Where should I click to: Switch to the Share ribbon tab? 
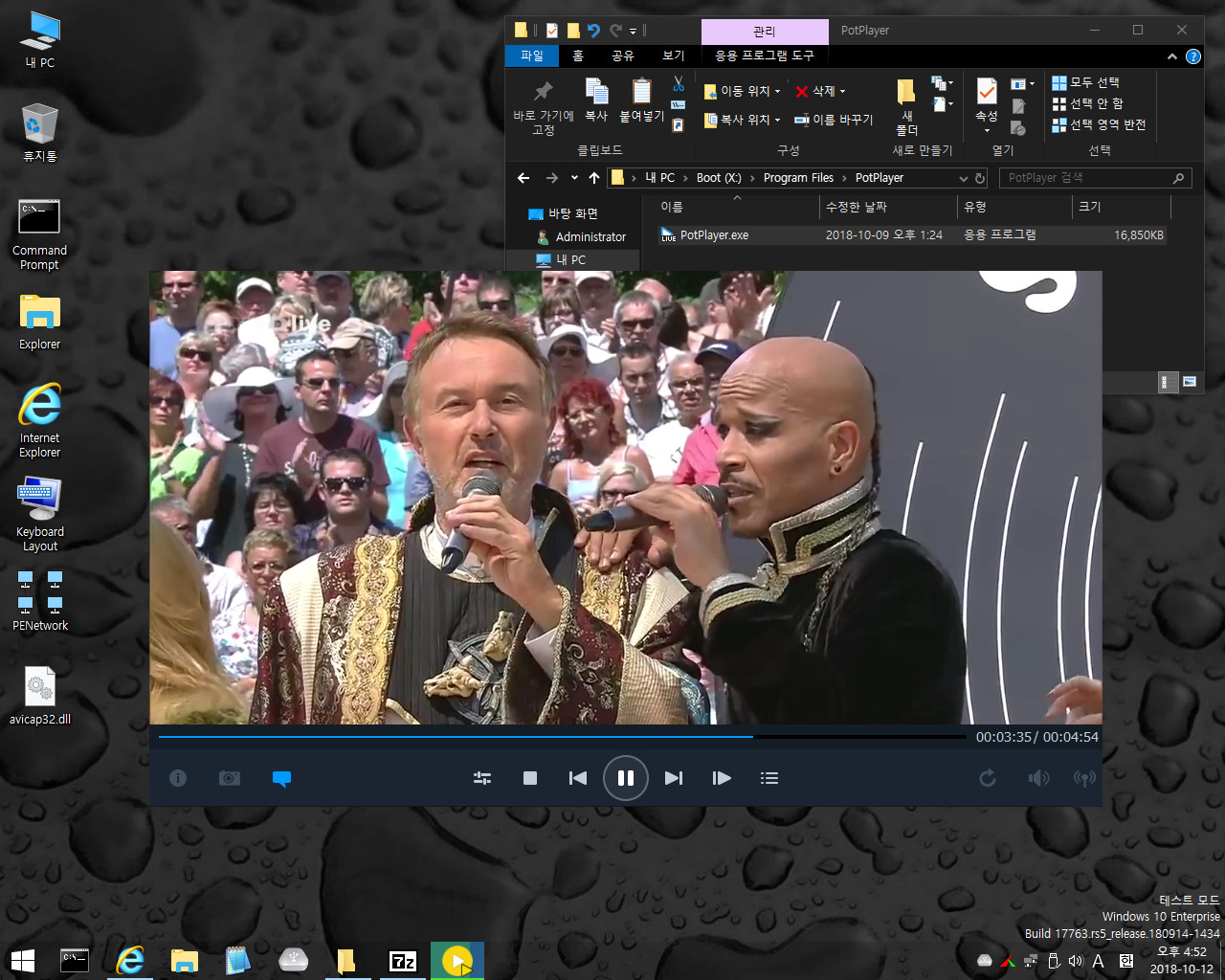coord(623,56)
